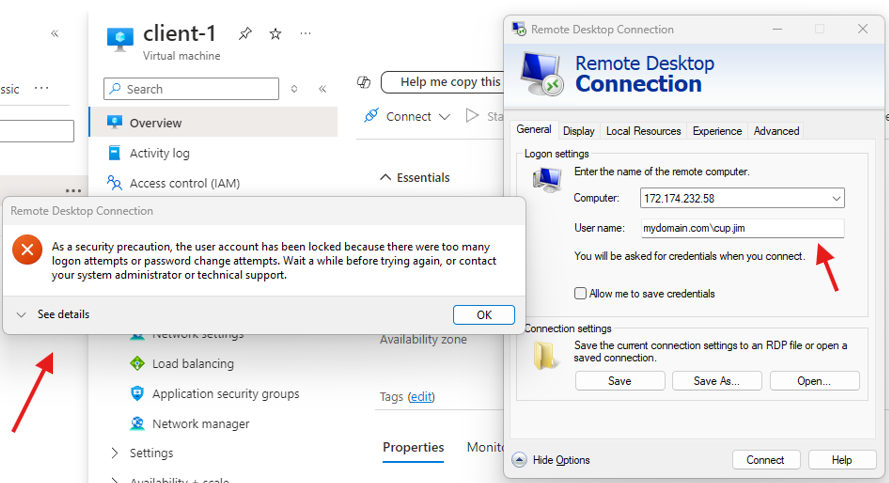Click the Overview monitor icon

pos(115,122)
